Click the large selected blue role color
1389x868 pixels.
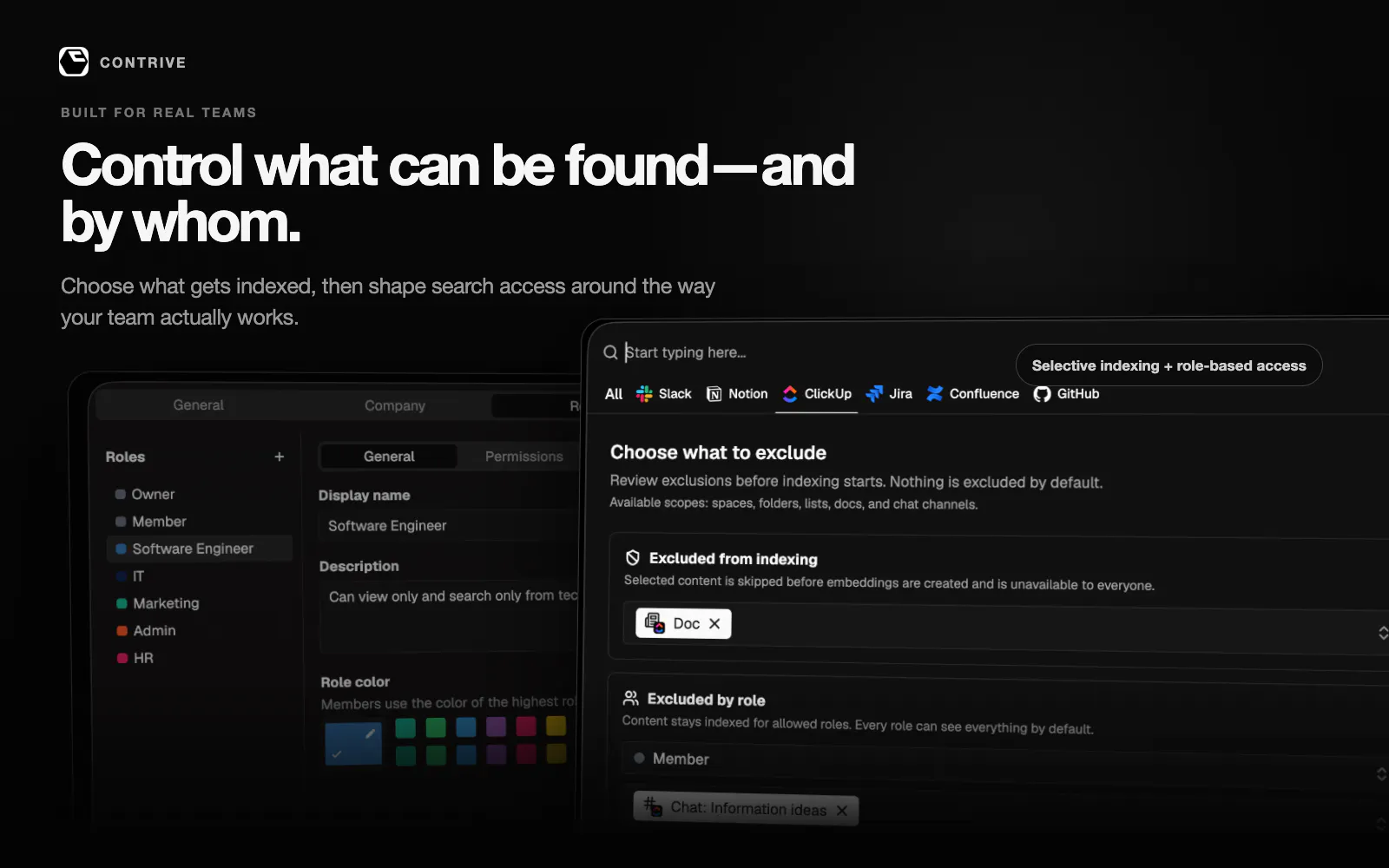pos(353,744)
